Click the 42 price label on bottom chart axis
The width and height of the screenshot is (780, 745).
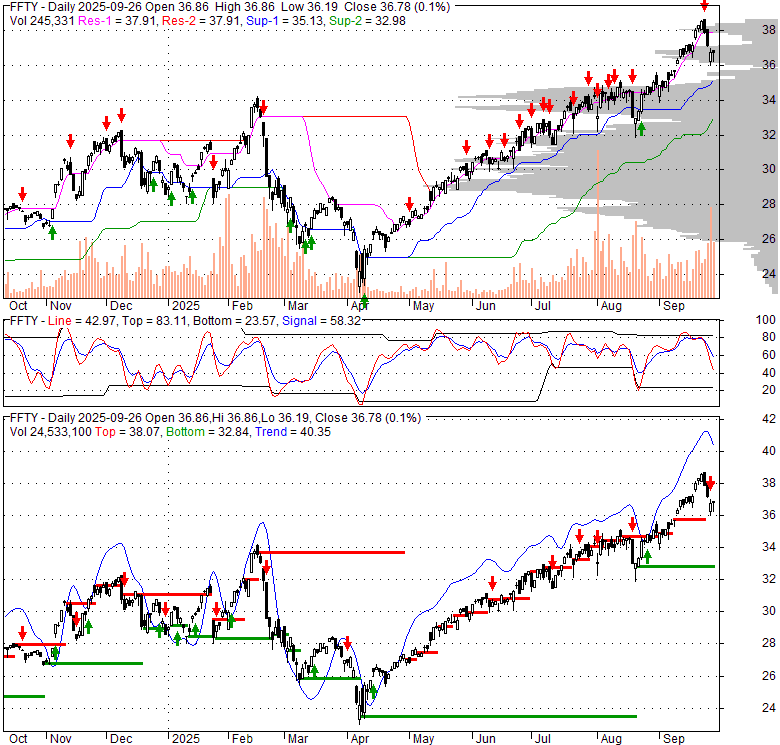click(769, 419)
